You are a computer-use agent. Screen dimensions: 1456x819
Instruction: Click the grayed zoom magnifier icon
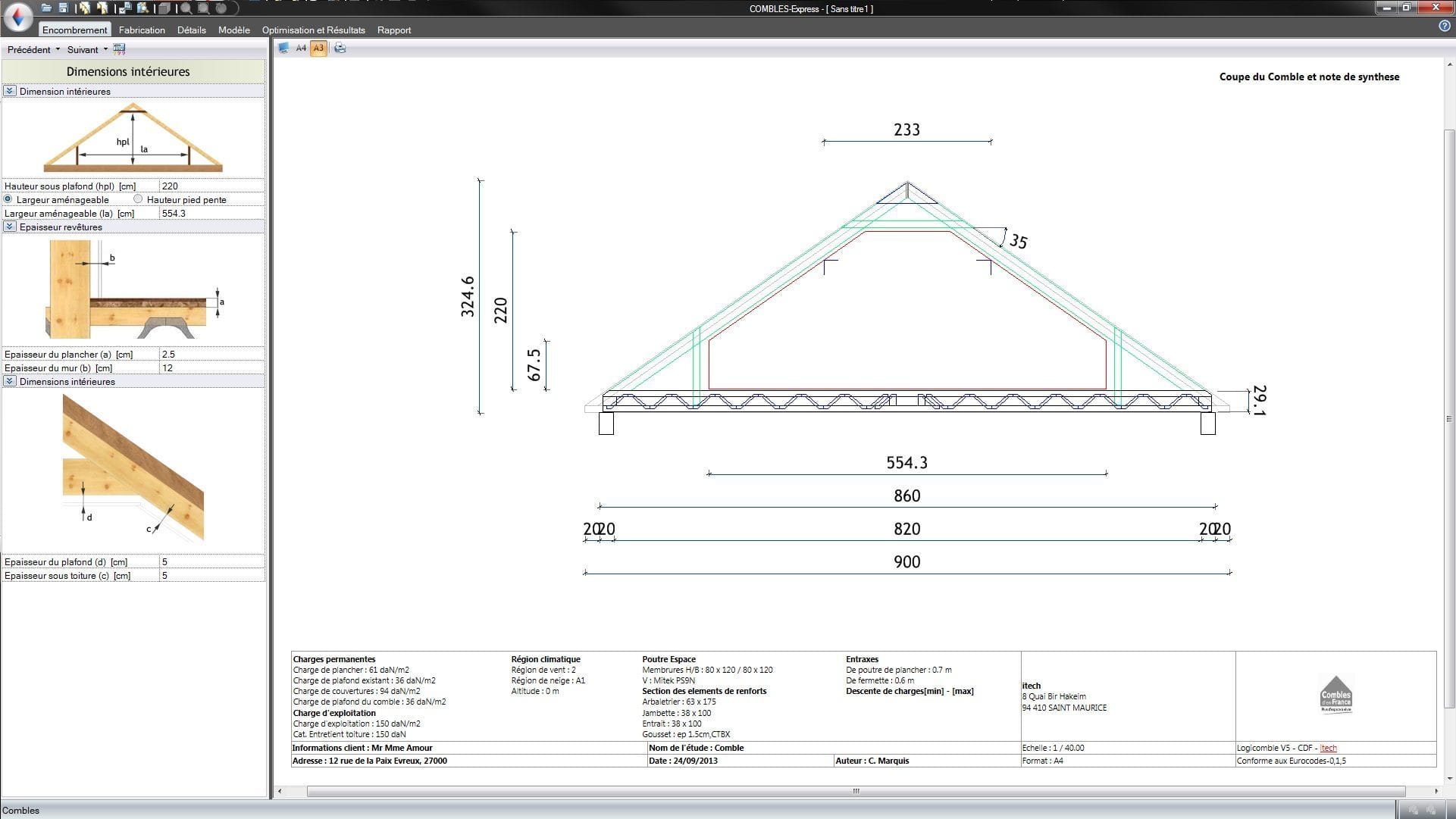[186, 8]
